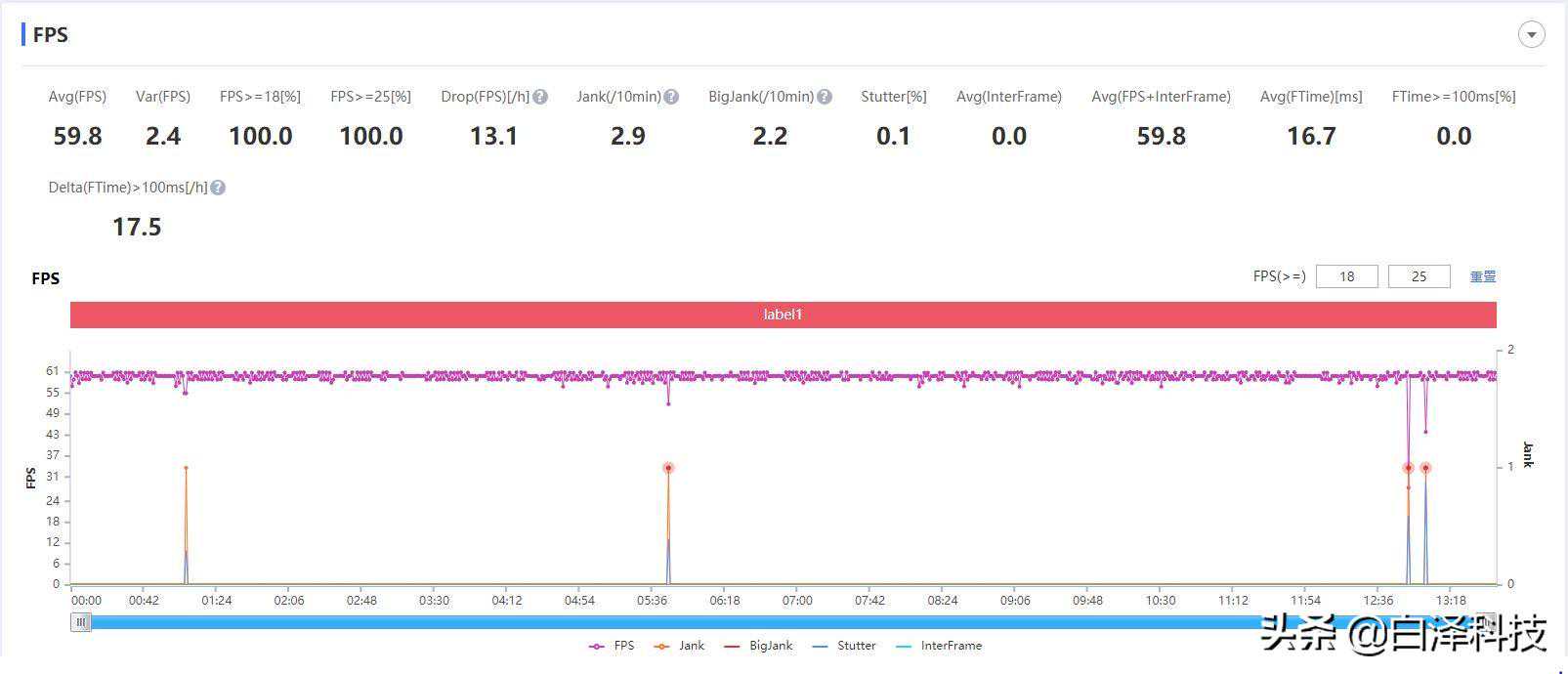Click help icon next to Jank(/10min)
This screenshot has width=1568, height=674.
(671, 97)
